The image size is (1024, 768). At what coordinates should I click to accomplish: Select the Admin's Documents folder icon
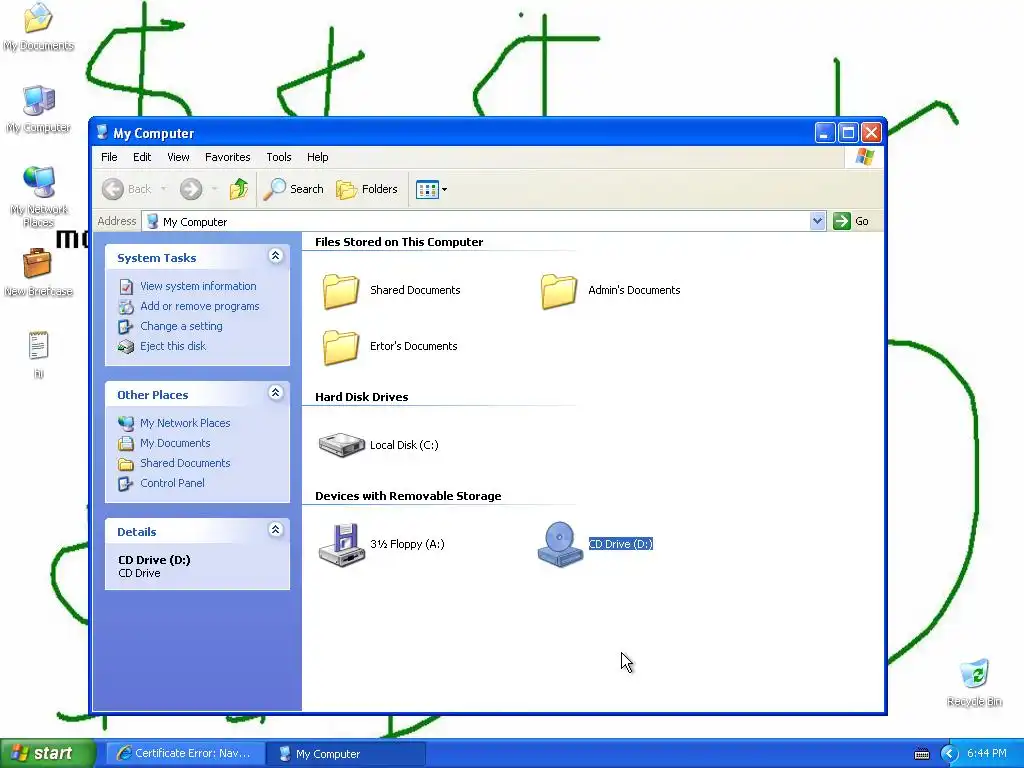[559, 291]
